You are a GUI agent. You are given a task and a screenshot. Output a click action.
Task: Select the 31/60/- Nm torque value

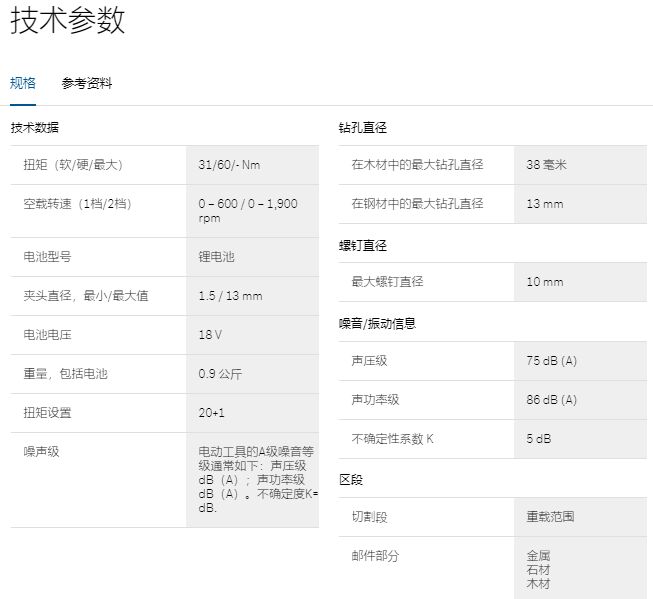229,164
